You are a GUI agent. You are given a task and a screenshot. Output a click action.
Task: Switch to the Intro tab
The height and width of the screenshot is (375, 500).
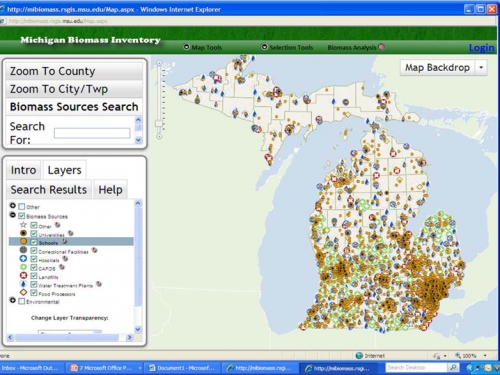(23, 170)
